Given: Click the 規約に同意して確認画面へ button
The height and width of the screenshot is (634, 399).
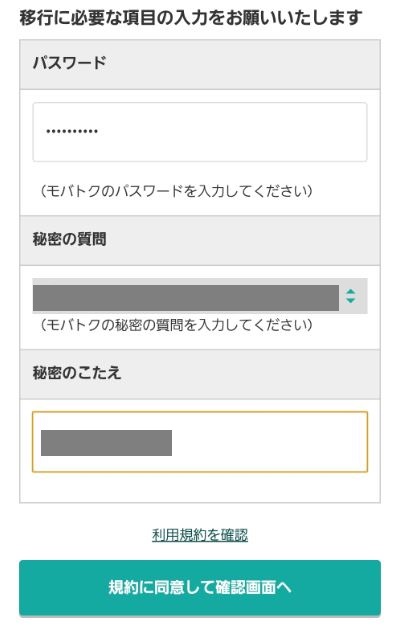Looking at the screenshot, I should click(x=200, y=588).
